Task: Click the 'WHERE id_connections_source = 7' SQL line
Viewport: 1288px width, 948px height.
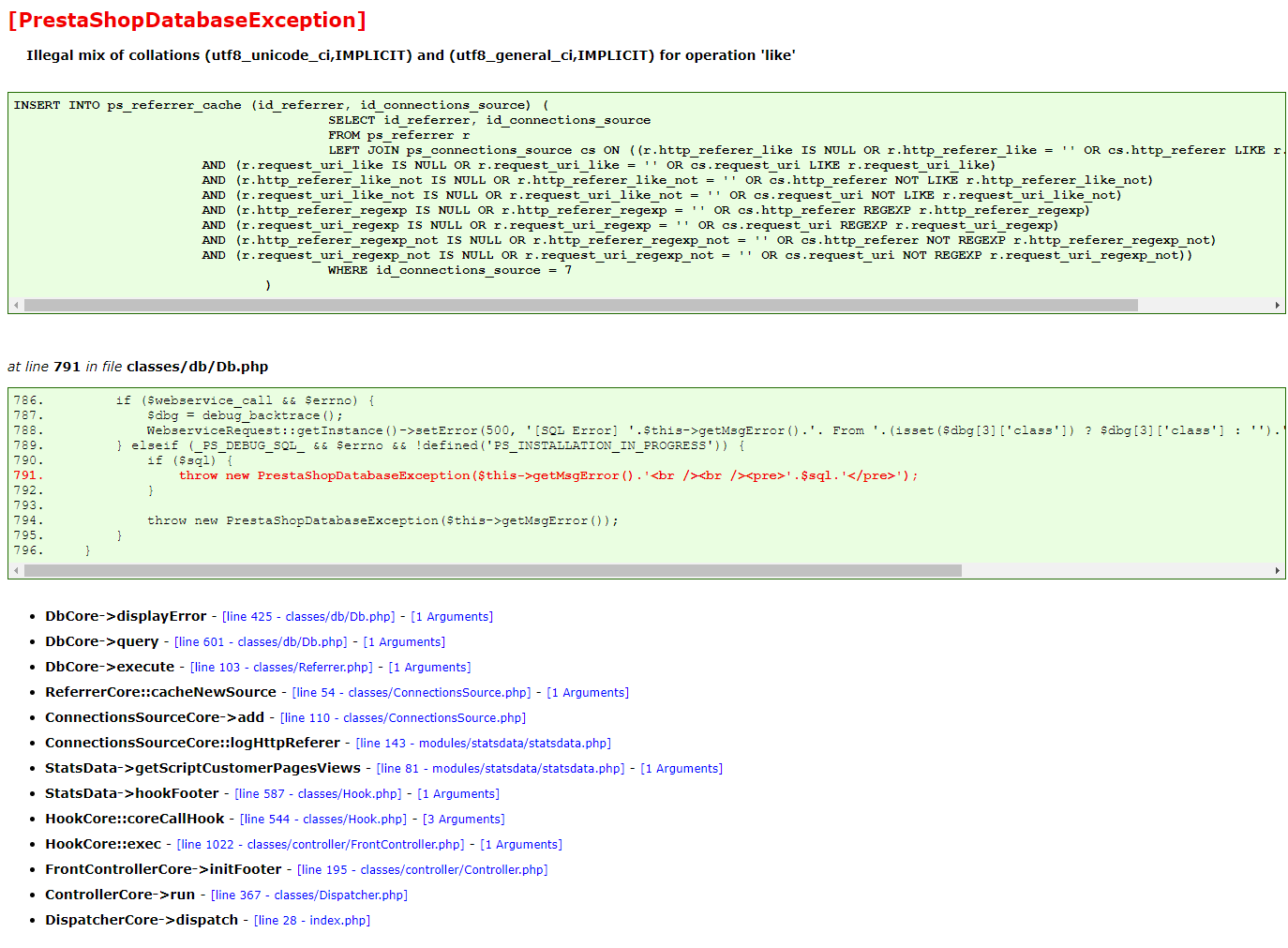Action: [450, 270]
